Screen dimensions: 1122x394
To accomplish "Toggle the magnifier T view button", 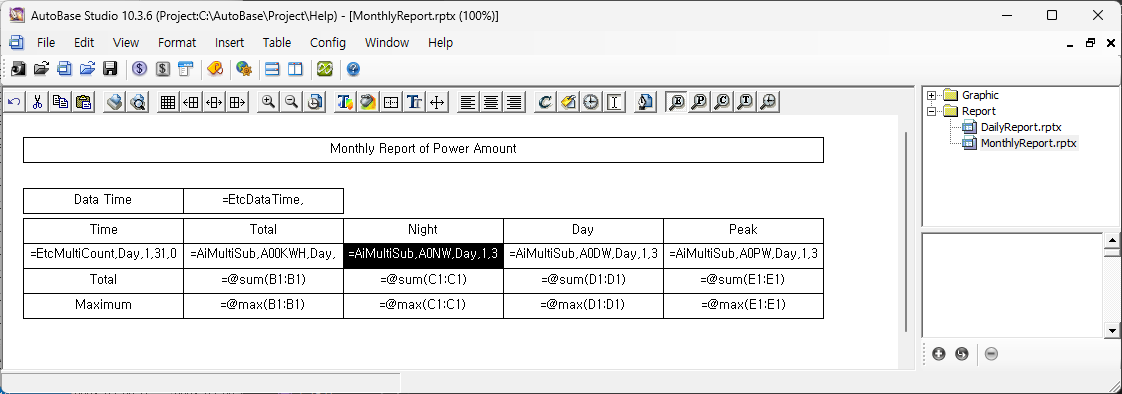I will click(x=745, y=102).
